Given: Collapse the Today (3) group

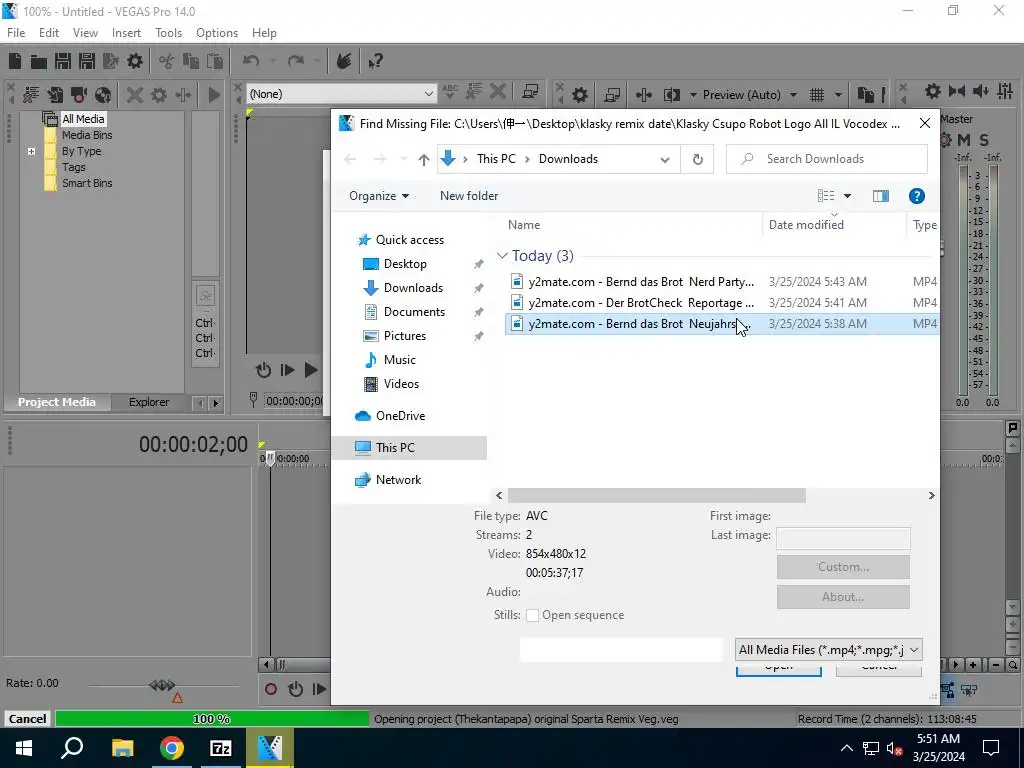Looking at the screenshot, I should [x=502, y=256].
